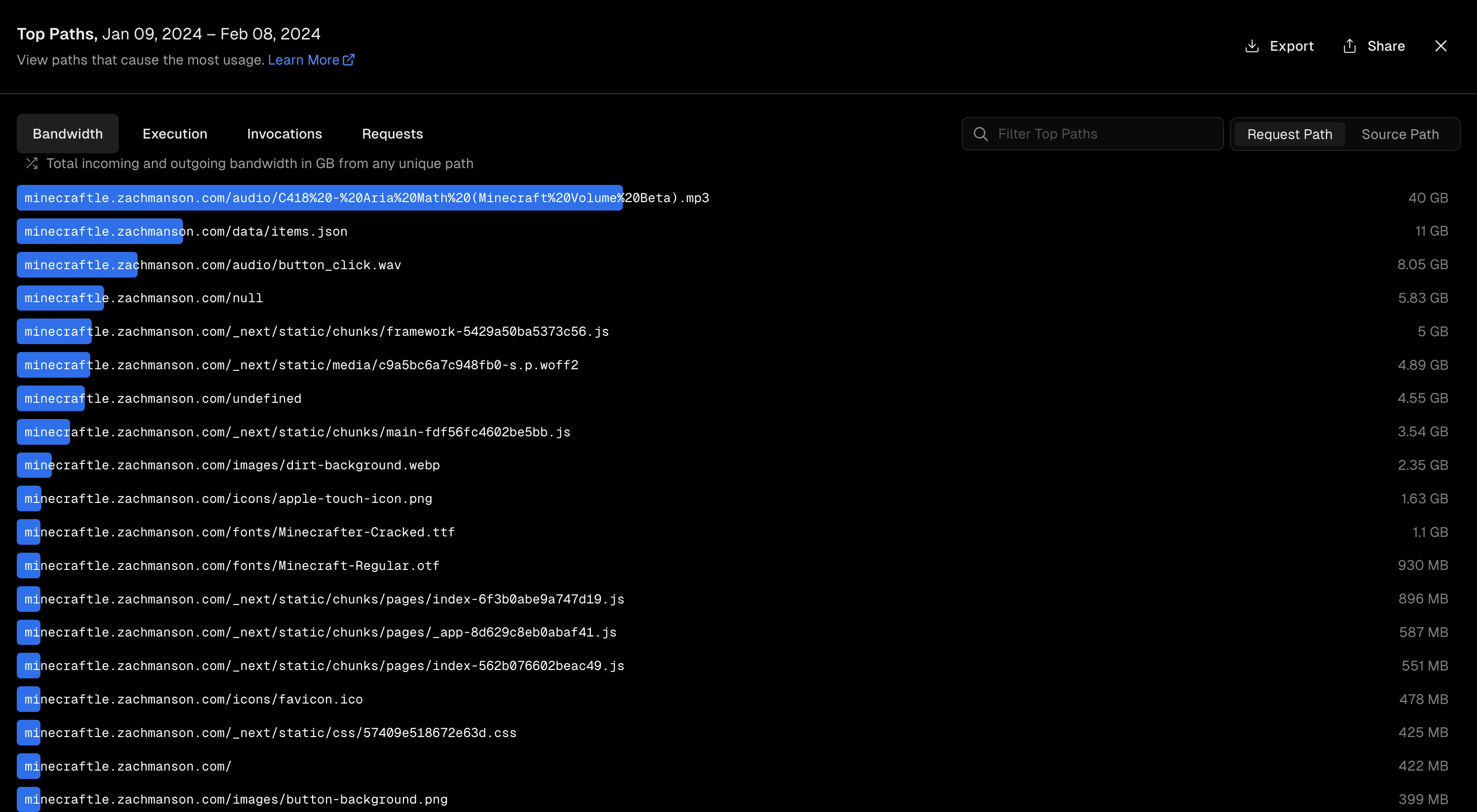Click the zachmanson.com/null path row

738,298
